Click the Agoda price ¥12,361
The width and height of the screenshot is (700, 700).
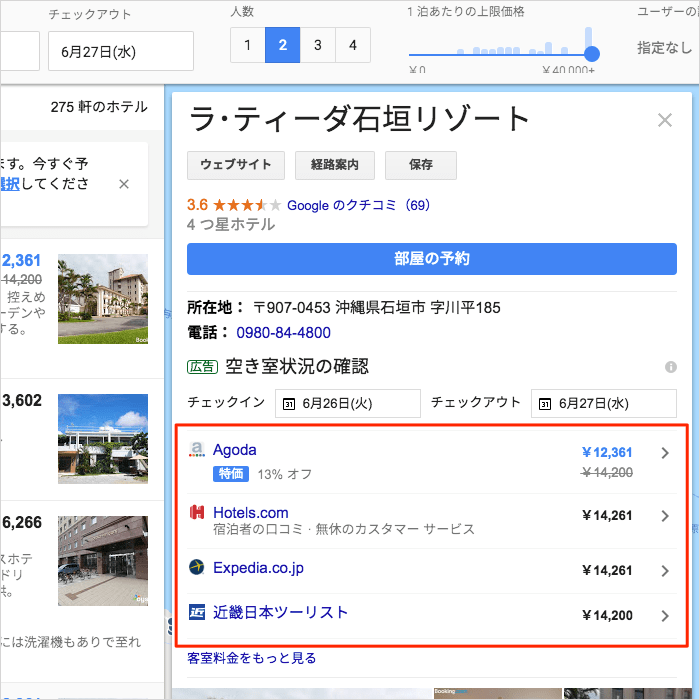607,453
